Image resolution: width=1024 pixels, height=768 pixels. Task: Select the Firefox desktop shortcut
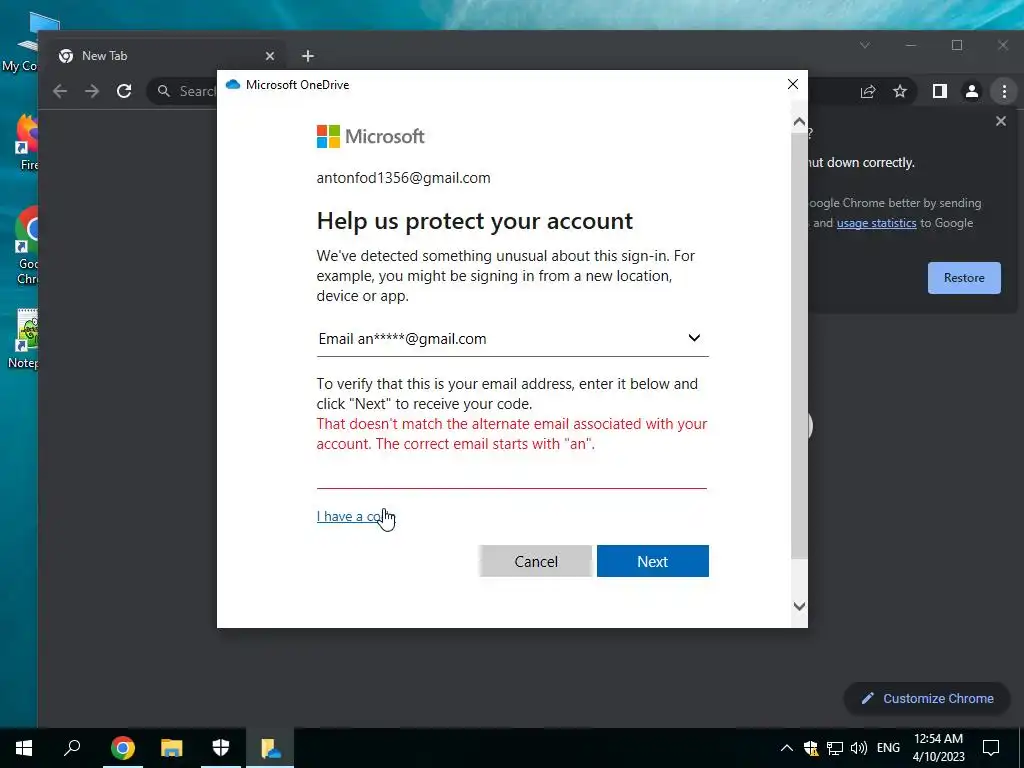(27, 142)
